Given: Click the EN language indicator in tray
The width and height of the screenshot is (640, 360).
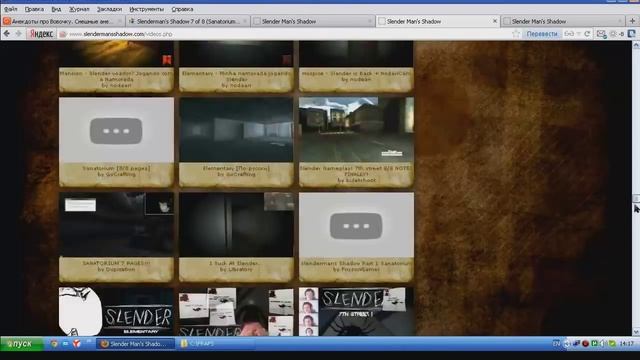Looking at the screenshot, I should point(556,344).
